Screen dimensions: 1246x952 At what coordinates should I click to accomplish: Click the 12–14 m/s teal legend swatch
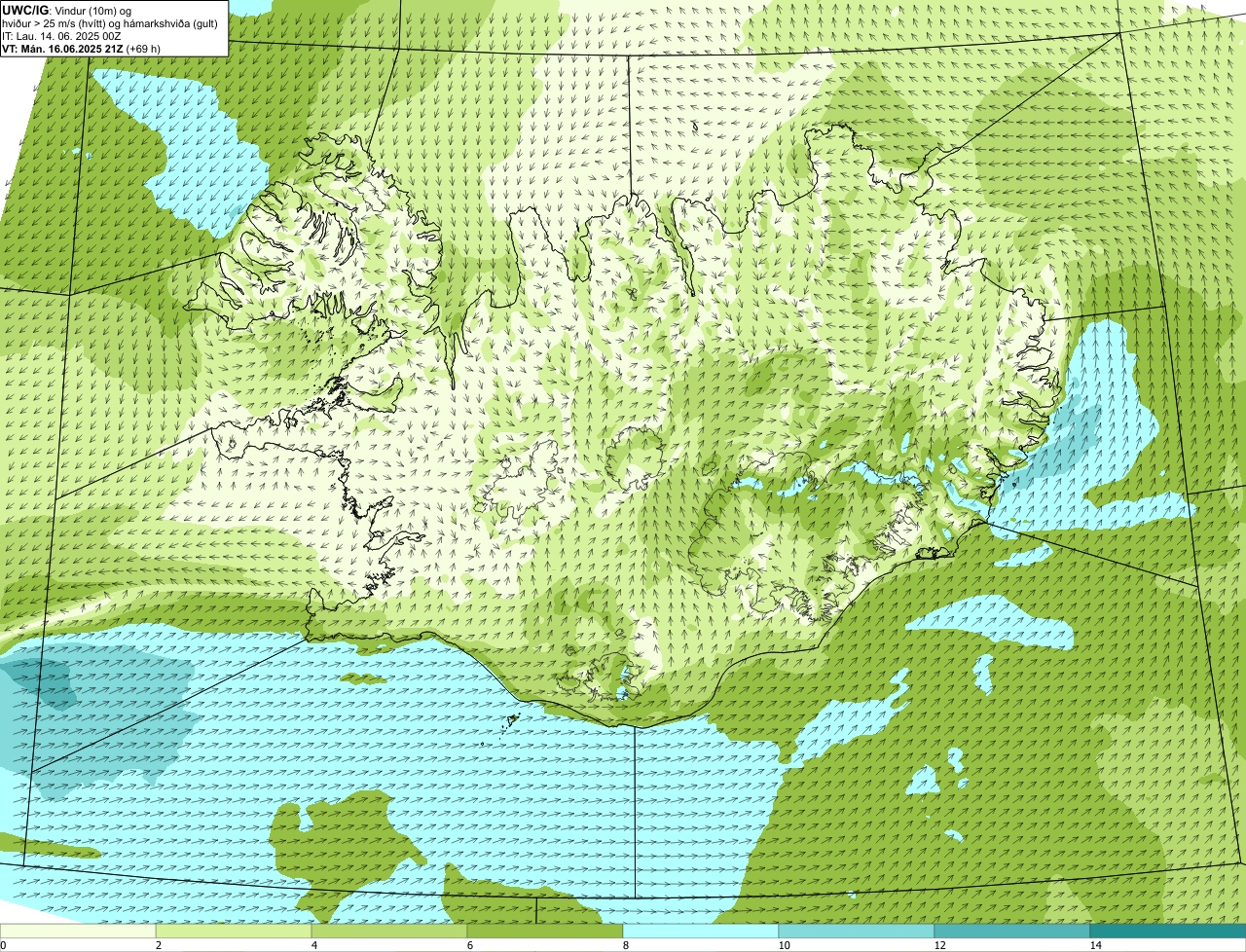[x=1012, y=932]
